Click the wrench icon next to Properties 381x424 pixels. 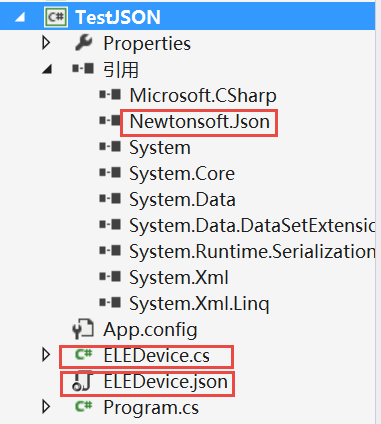[x=84, y=43]
